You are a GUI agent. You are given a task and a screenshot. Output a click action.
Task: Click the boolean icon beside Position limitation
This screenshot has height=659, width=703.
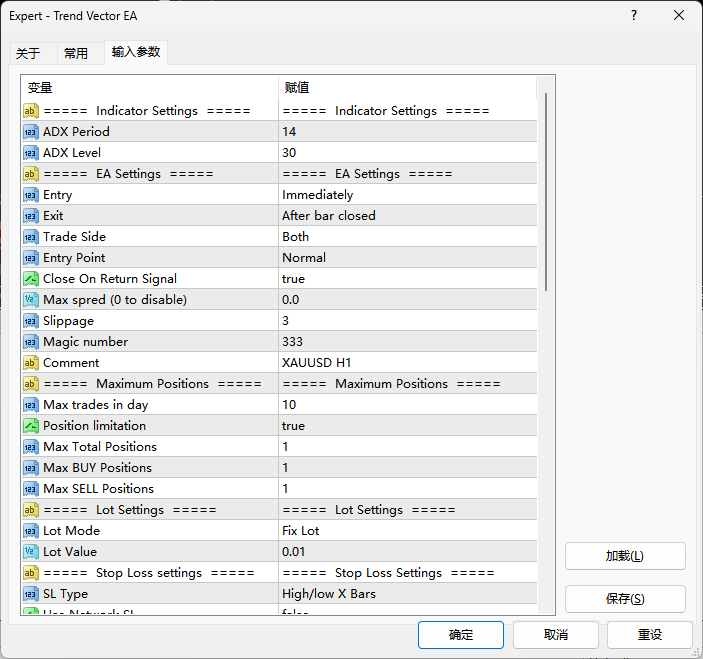click(x=31, y=426)
